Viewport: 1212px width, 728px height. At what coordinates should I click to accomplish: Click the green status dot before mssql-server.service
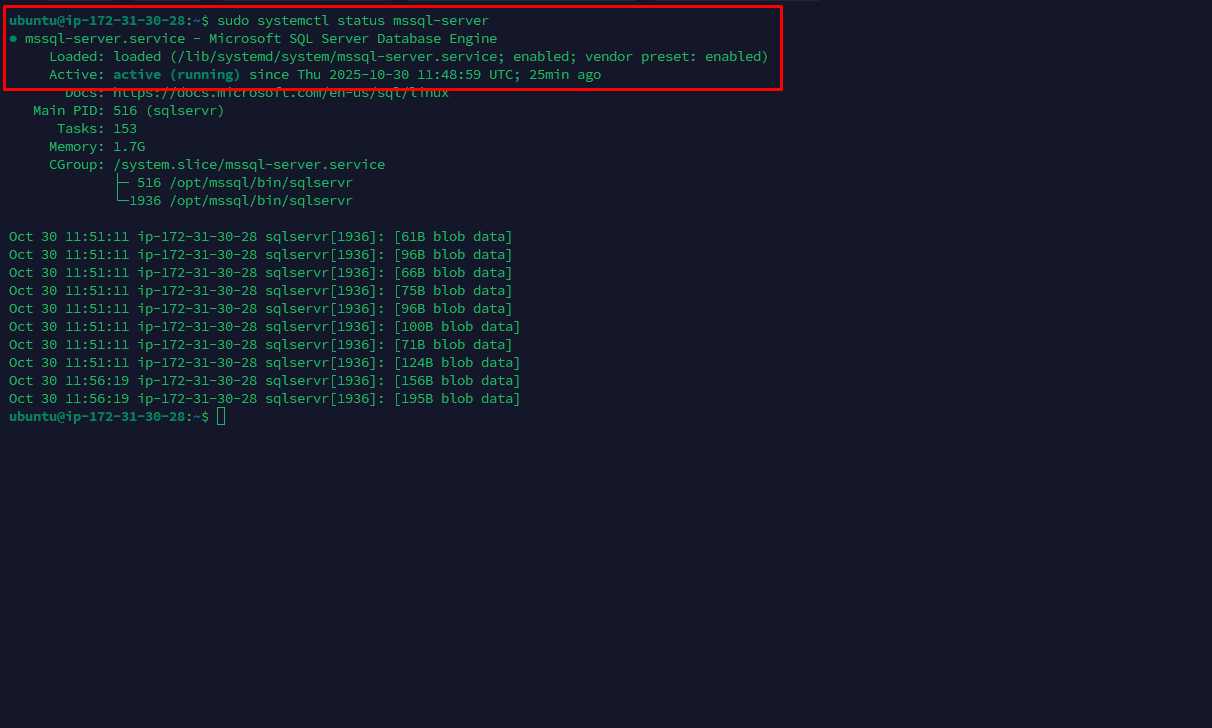tap(13, 39)
